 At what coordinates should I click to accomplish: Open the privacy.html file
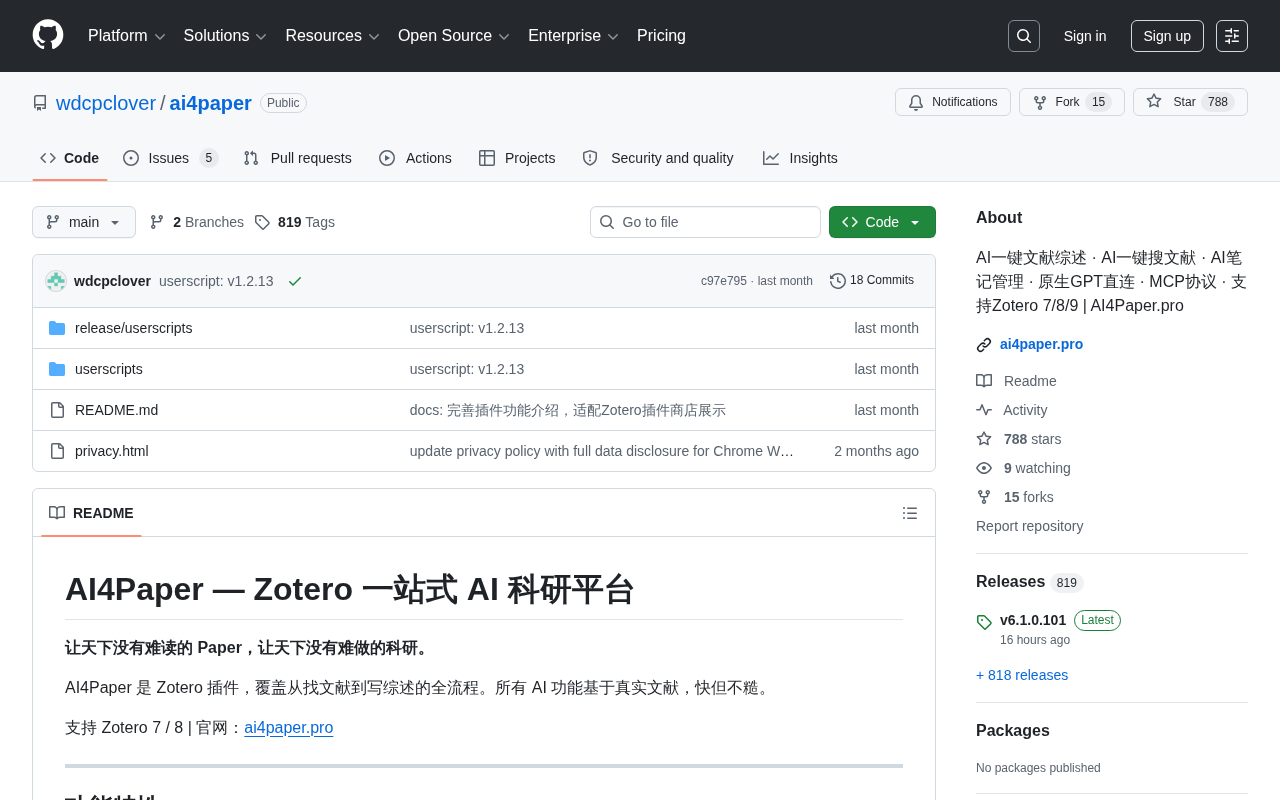[x=112, y=451]
